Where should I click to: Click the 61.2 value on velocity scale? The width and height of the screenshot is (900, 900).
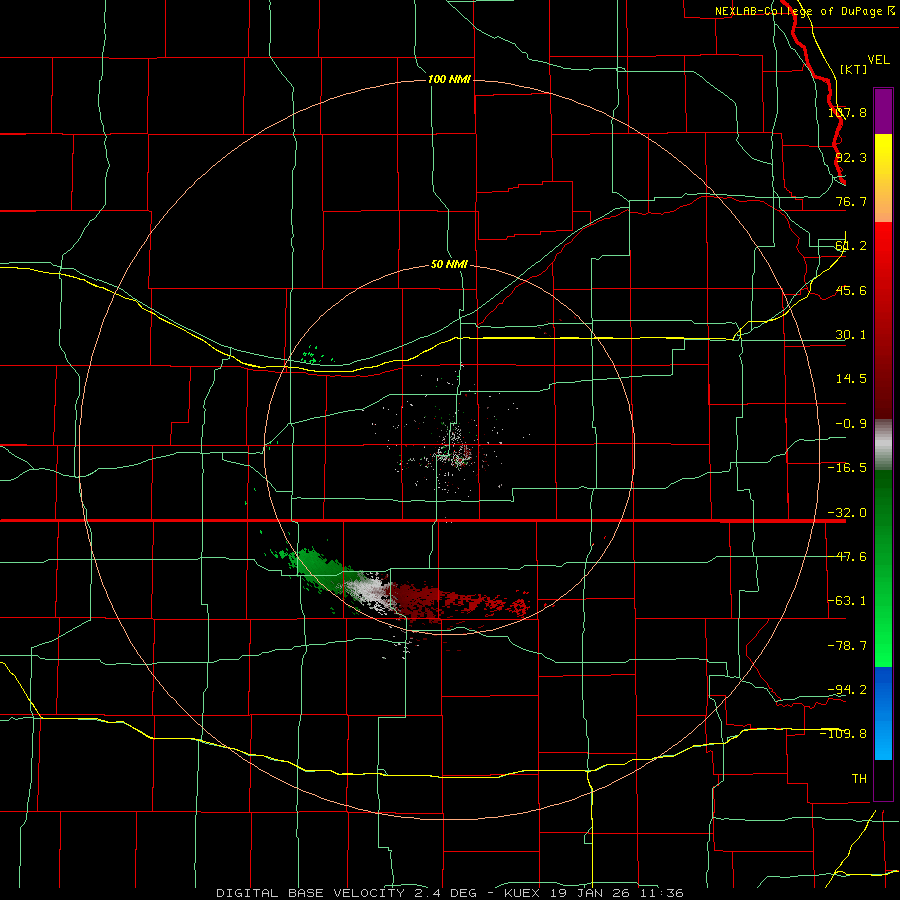851,246
